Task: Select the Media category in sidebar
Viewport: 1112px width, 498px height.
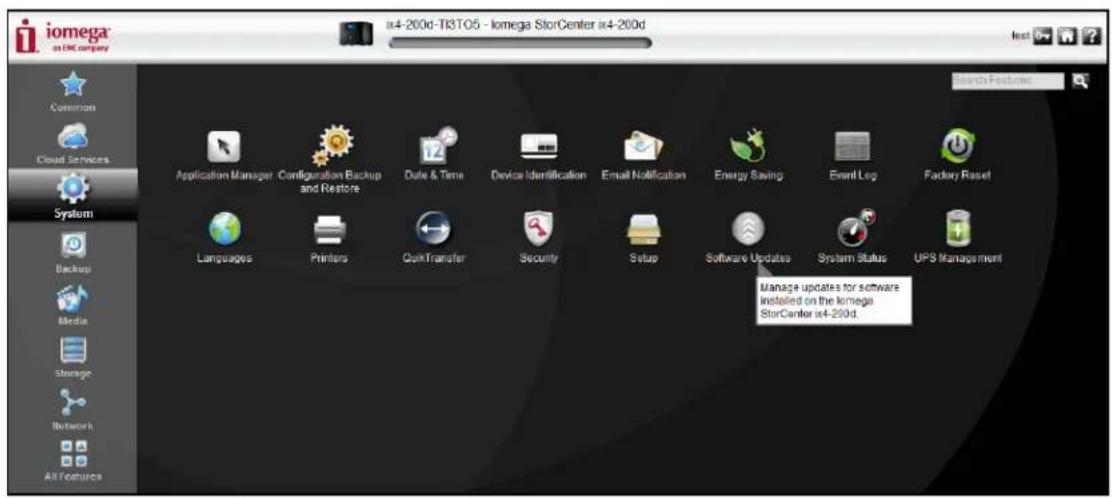Action: (x=73, y=304)
